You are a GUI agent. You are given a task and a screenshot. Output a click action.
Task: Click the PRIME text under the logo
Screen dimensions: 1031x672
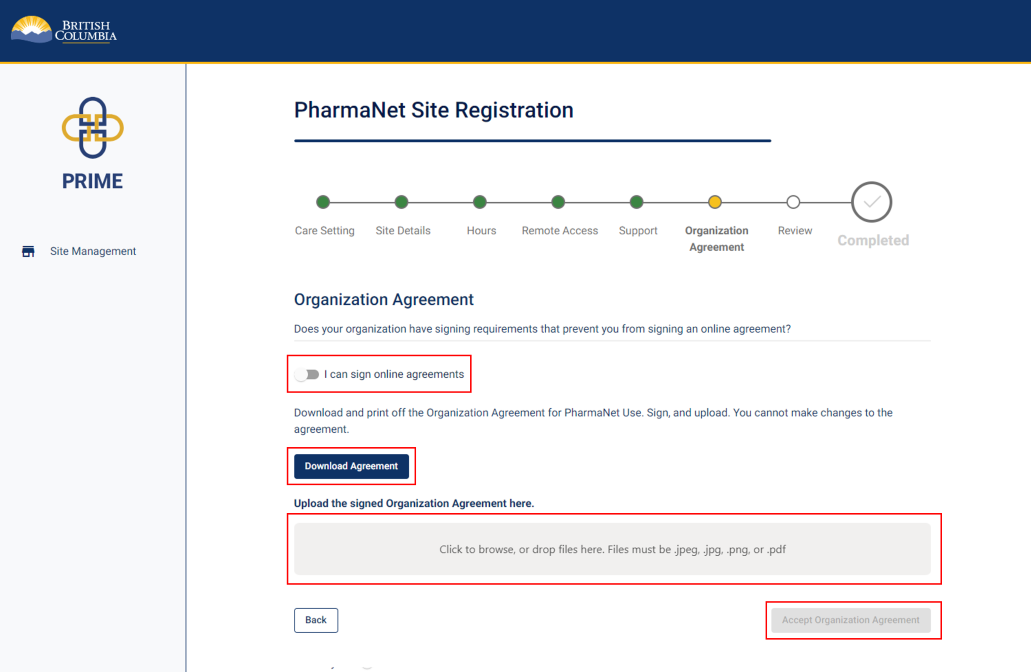[92, 181]
